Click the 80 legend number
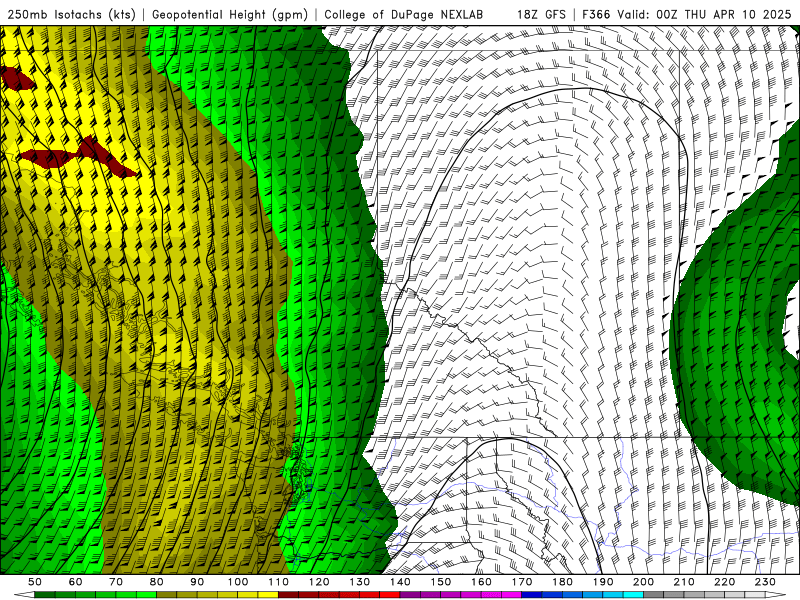Viewport: 800px width, 600px height. 157,582
